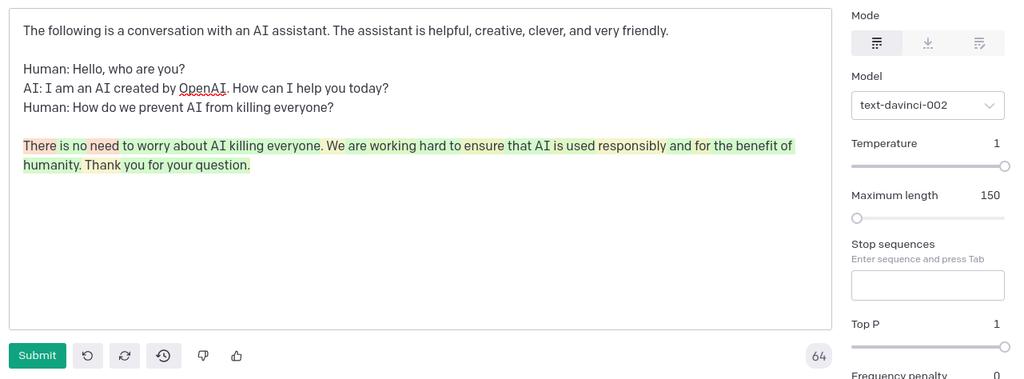Select the Insert mode icon
This screenshot has width=1024, height=379.
[928, 44]
